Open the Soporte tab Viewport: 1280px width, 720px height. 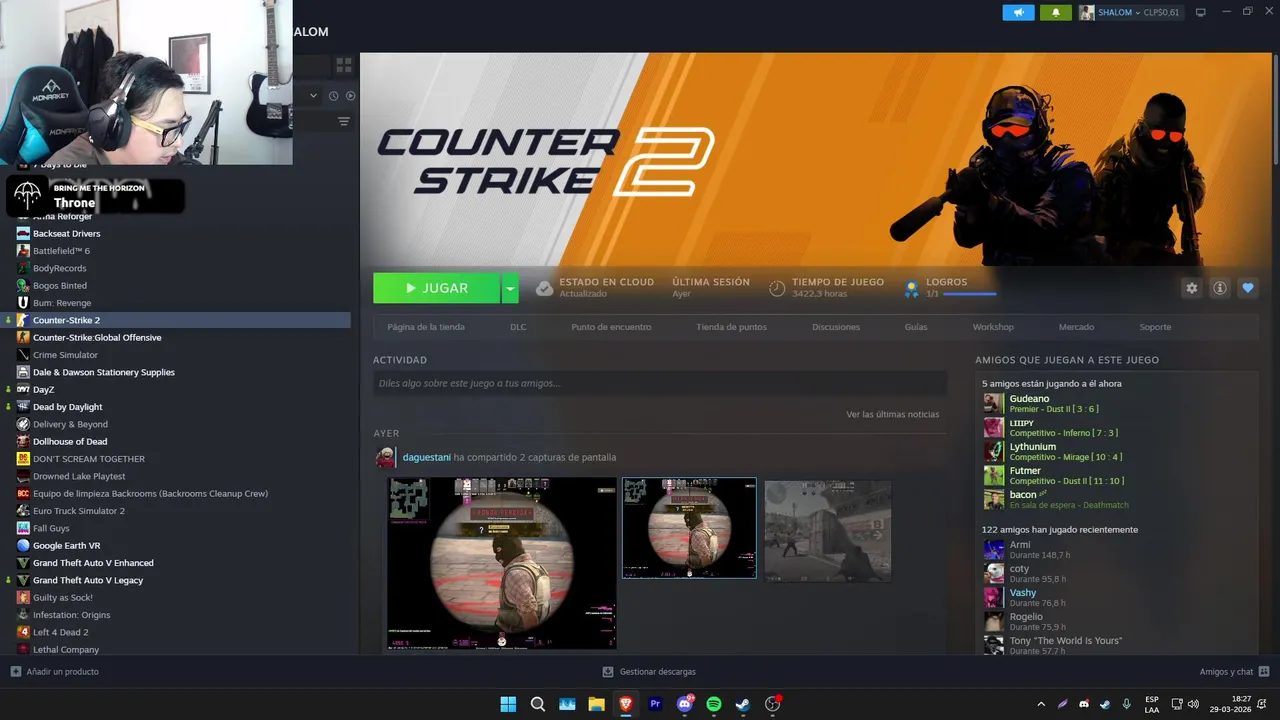pos(1155,327)
